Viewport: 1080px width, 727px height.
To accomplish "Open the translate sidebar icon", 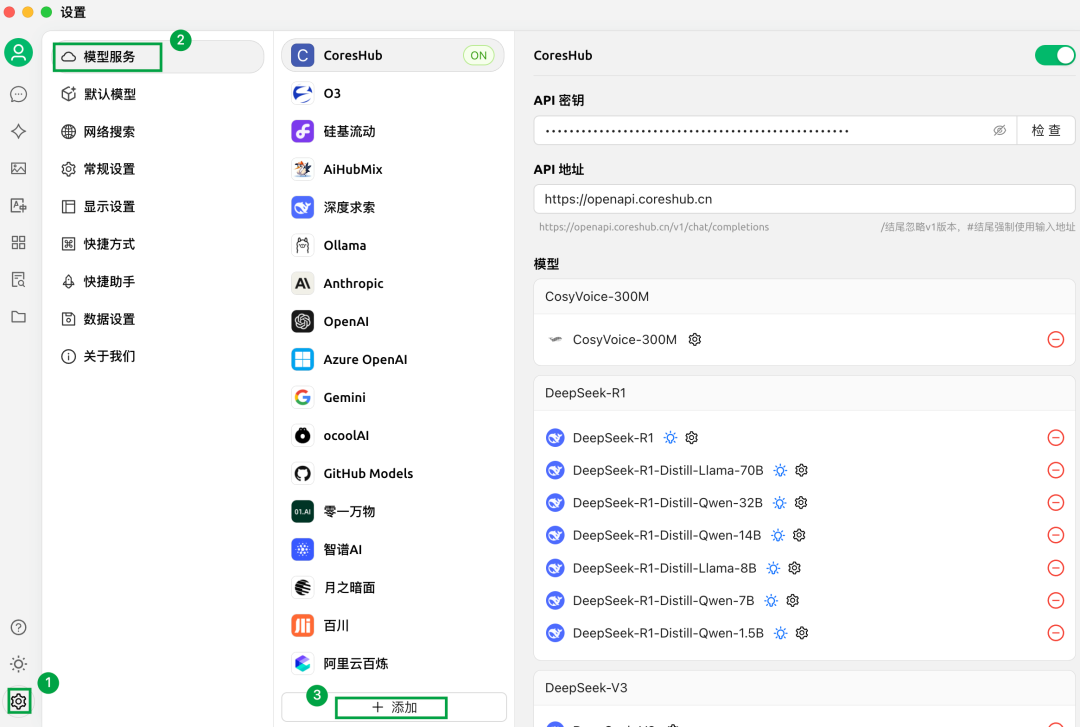I will pos(19,205).
